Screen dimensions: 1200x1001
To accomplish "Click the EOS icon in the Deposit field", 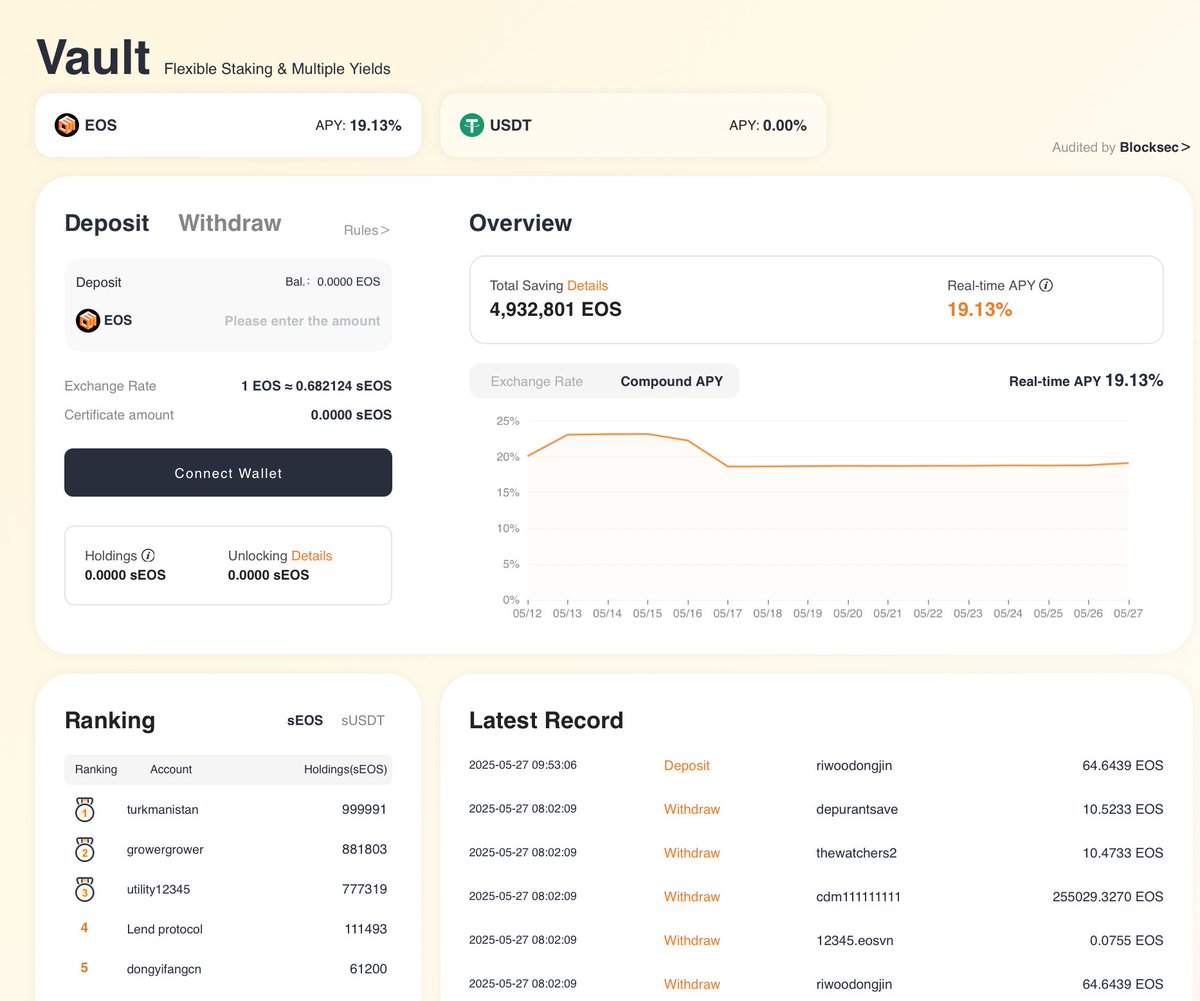I will click(x=88, y=321).
